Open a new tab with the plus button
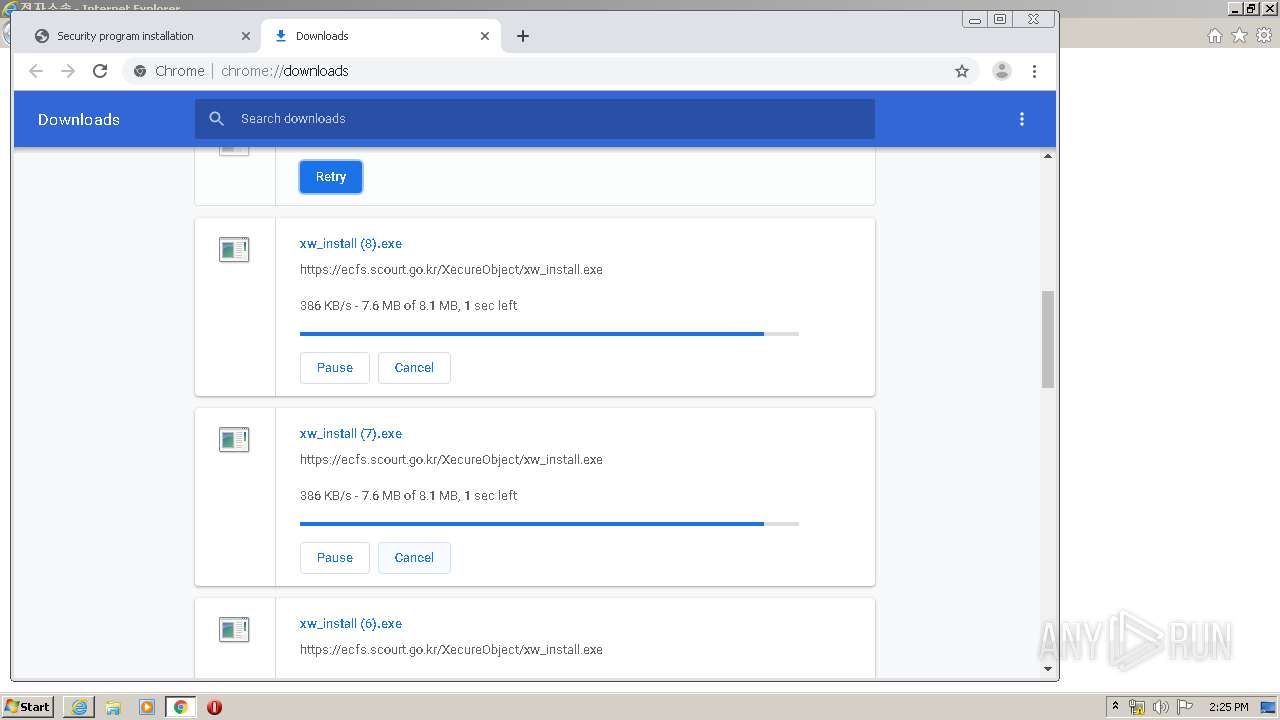 [x=523, y=36]
